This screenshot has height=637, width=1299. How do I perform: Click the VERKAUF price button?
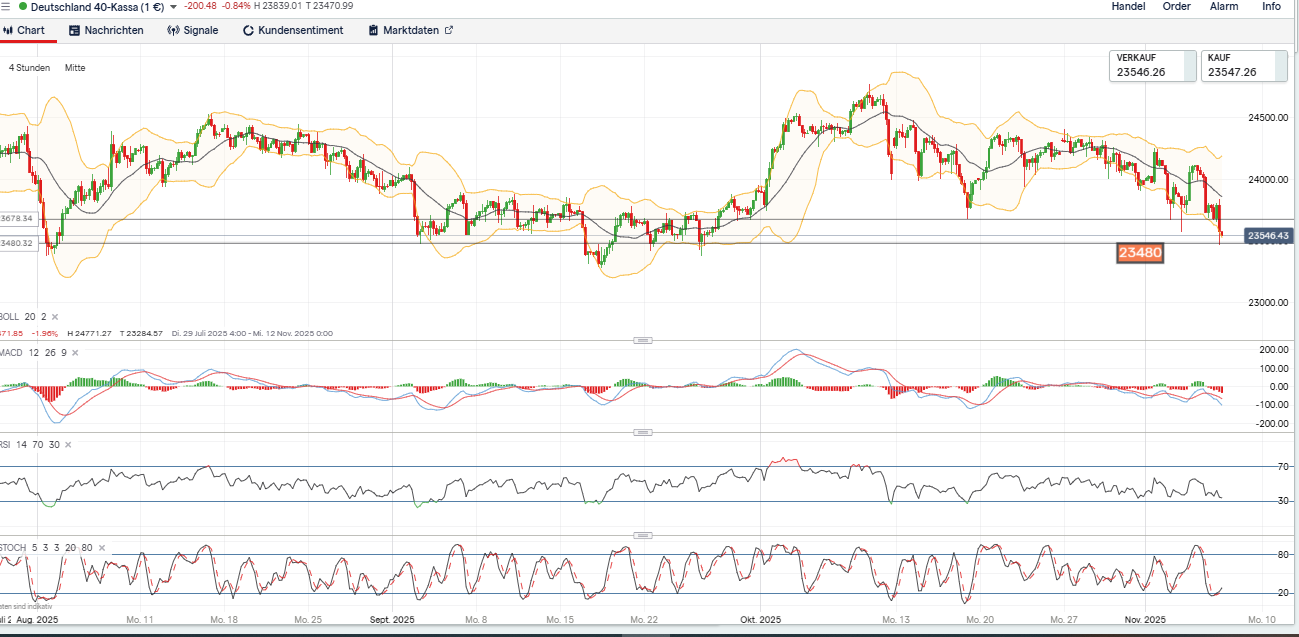pyautogui.click(x=1151, y=66)
